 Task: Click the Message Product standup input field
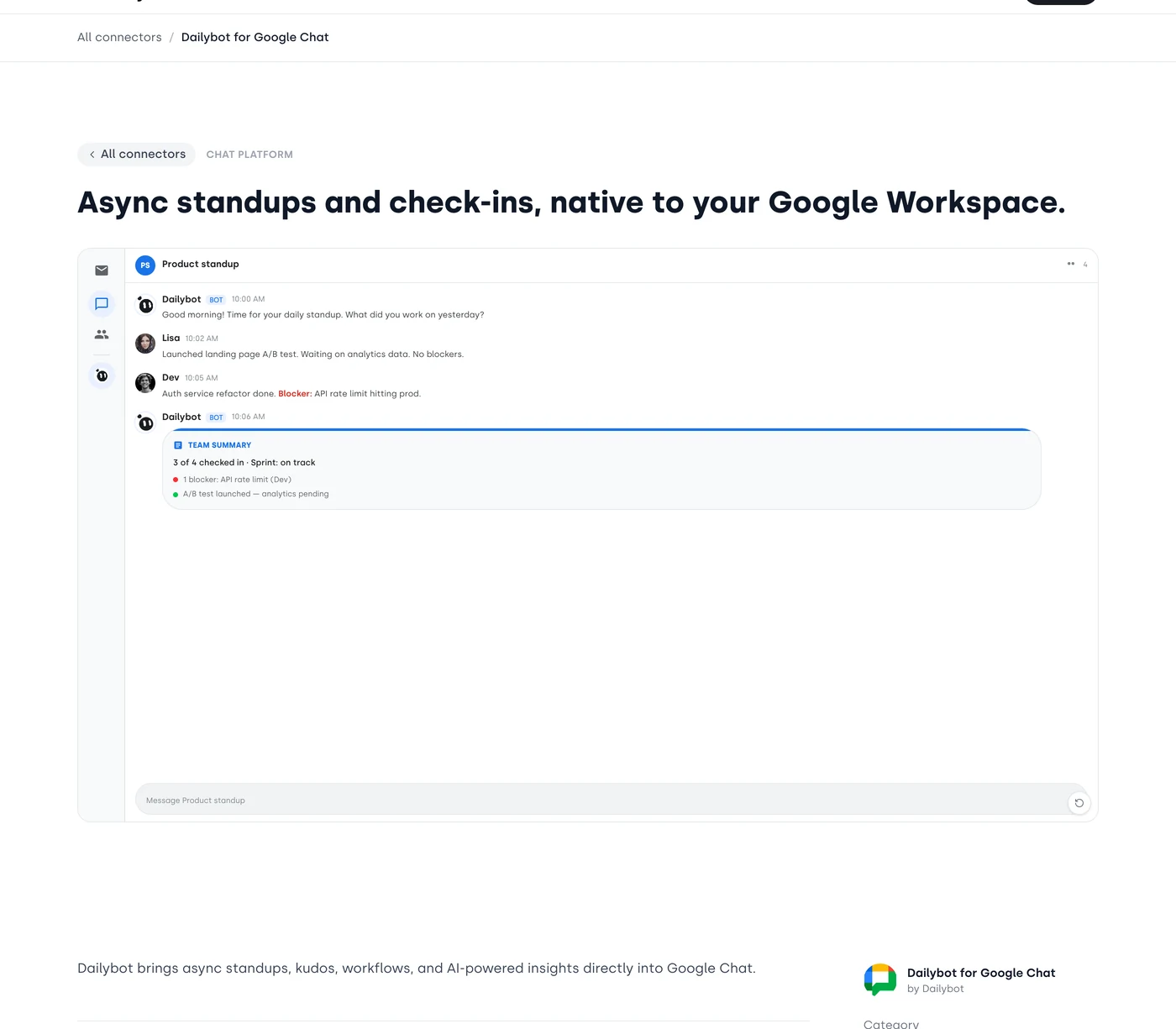(611, 800)
